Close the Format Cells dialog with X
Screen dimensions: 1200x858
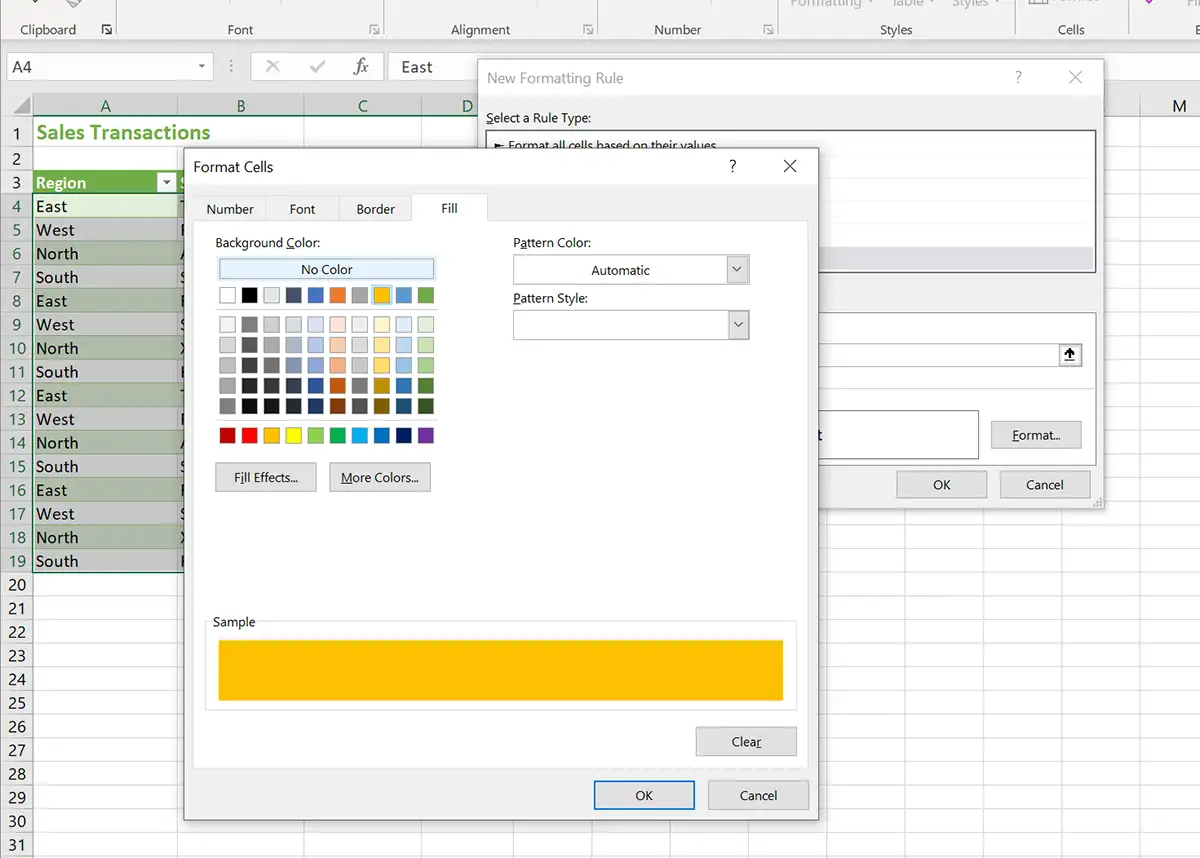(790, 167)
